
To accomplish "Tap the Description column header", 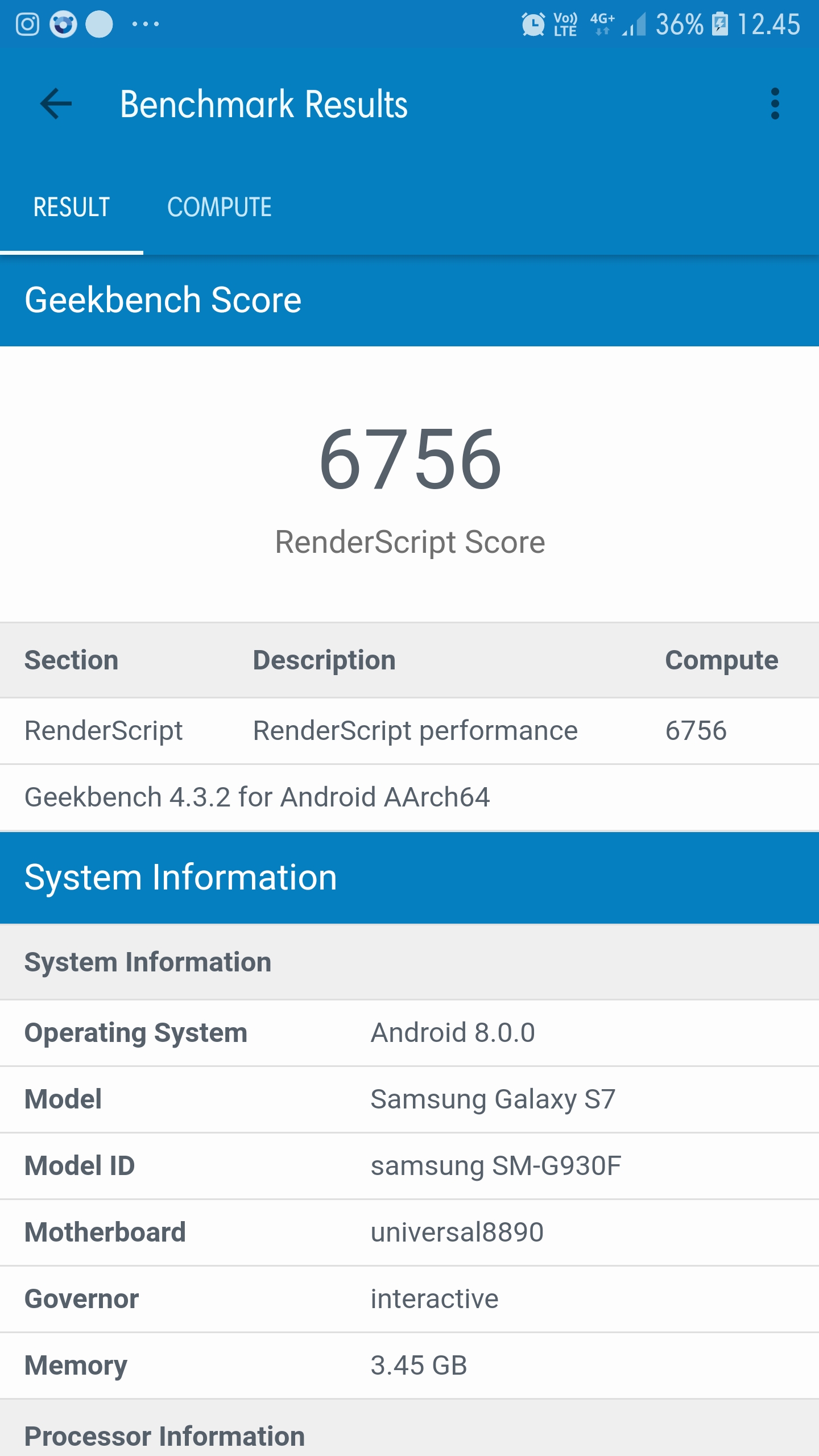I will tap(324, 660).
